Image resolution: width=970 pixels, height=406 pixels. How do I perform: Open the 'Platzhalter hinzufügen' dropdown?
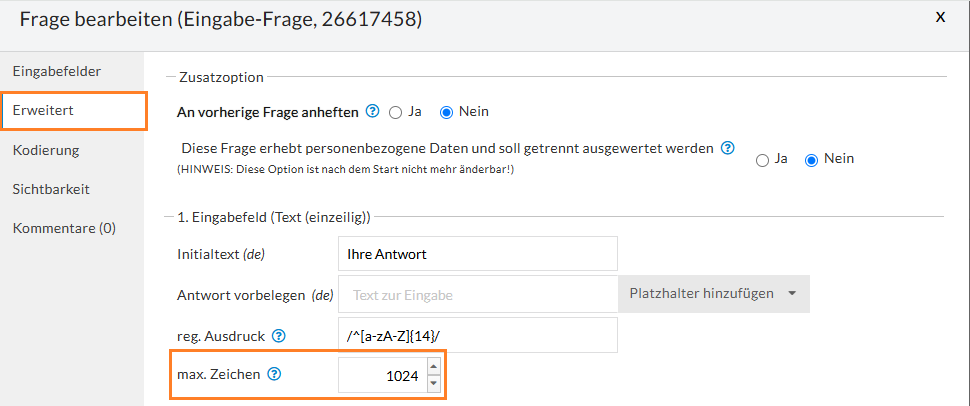click(713, 294)
